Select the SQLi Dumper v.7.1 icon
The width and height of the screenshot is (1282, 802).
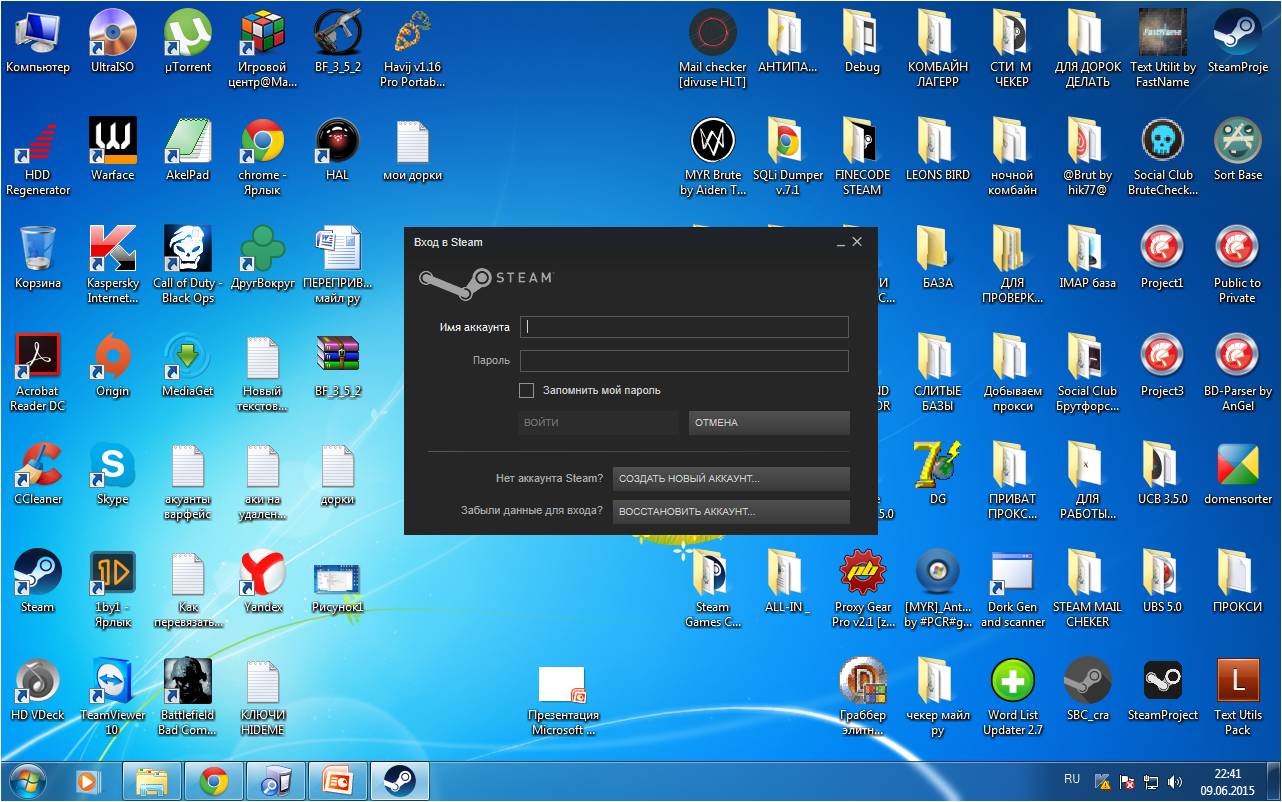[787, 157]
